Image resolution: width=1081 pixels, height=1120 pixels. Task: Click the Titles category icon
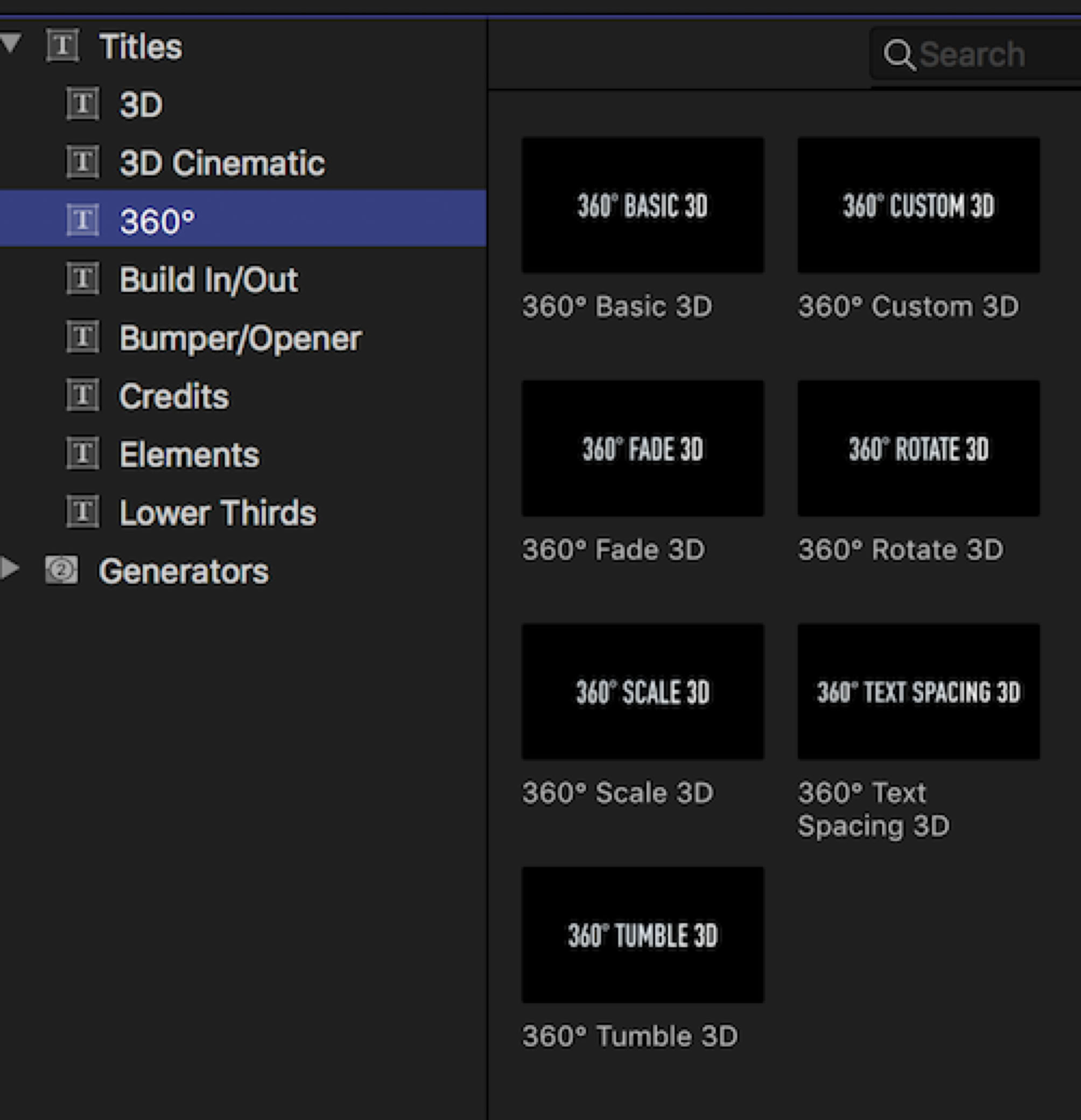(62, 45)
